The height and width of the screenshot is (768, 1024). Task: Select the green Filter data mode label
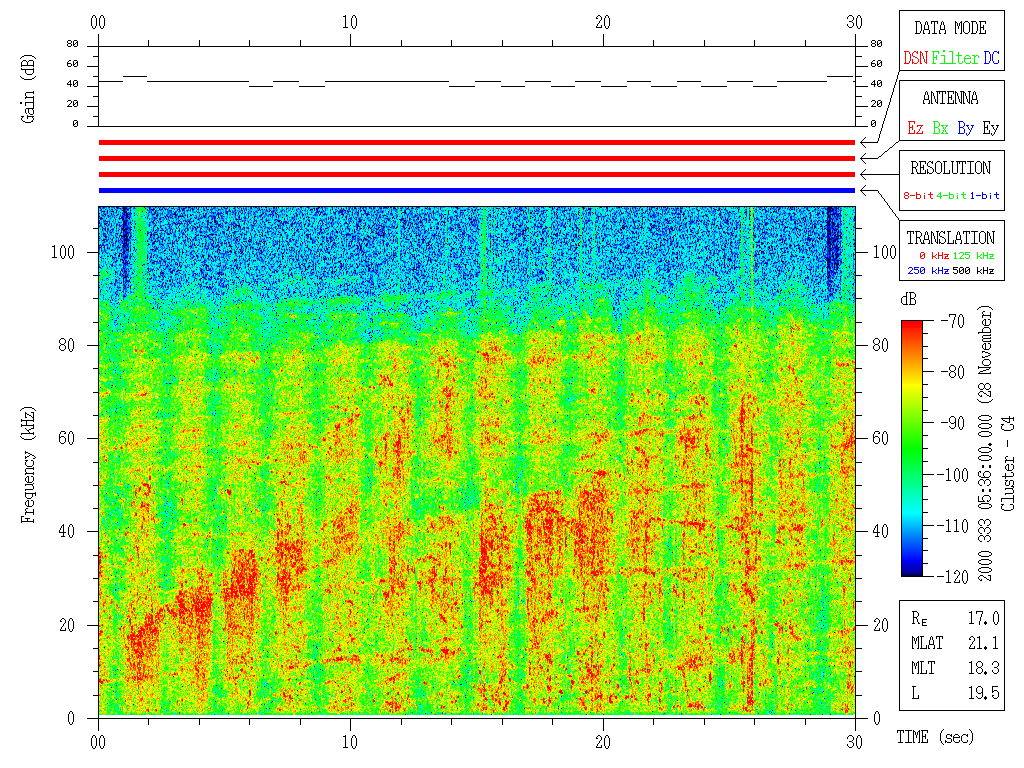[x=955, y=59]
